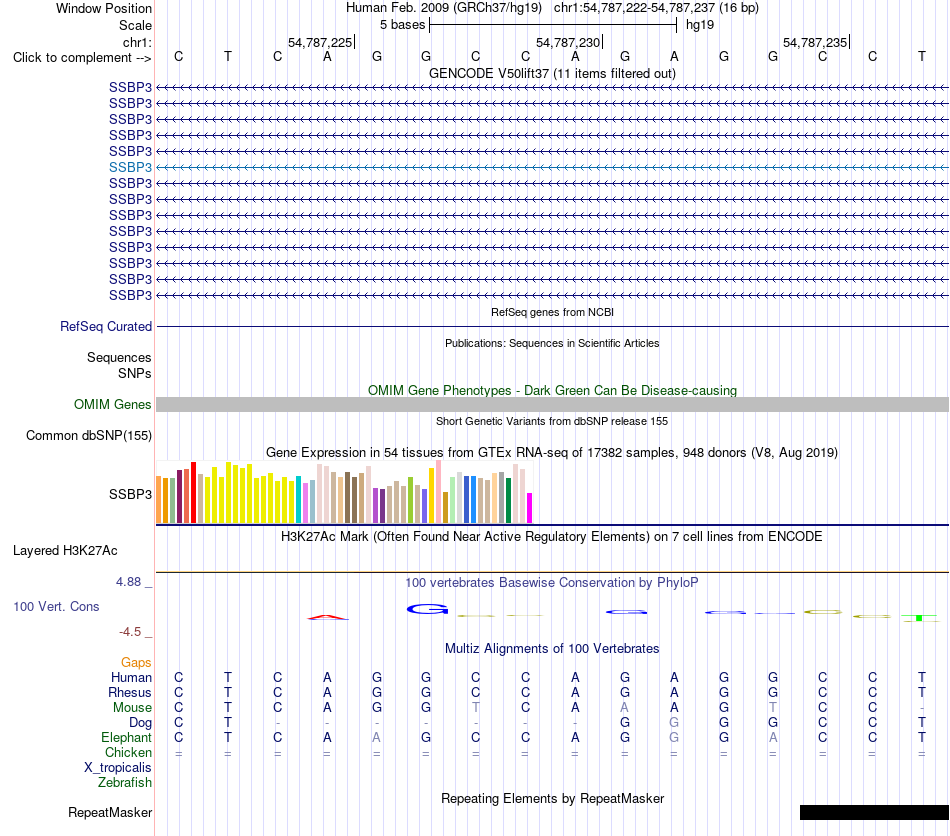Click the Scale track label
Viewport: 950px width, 836px height.
point(135,25)
